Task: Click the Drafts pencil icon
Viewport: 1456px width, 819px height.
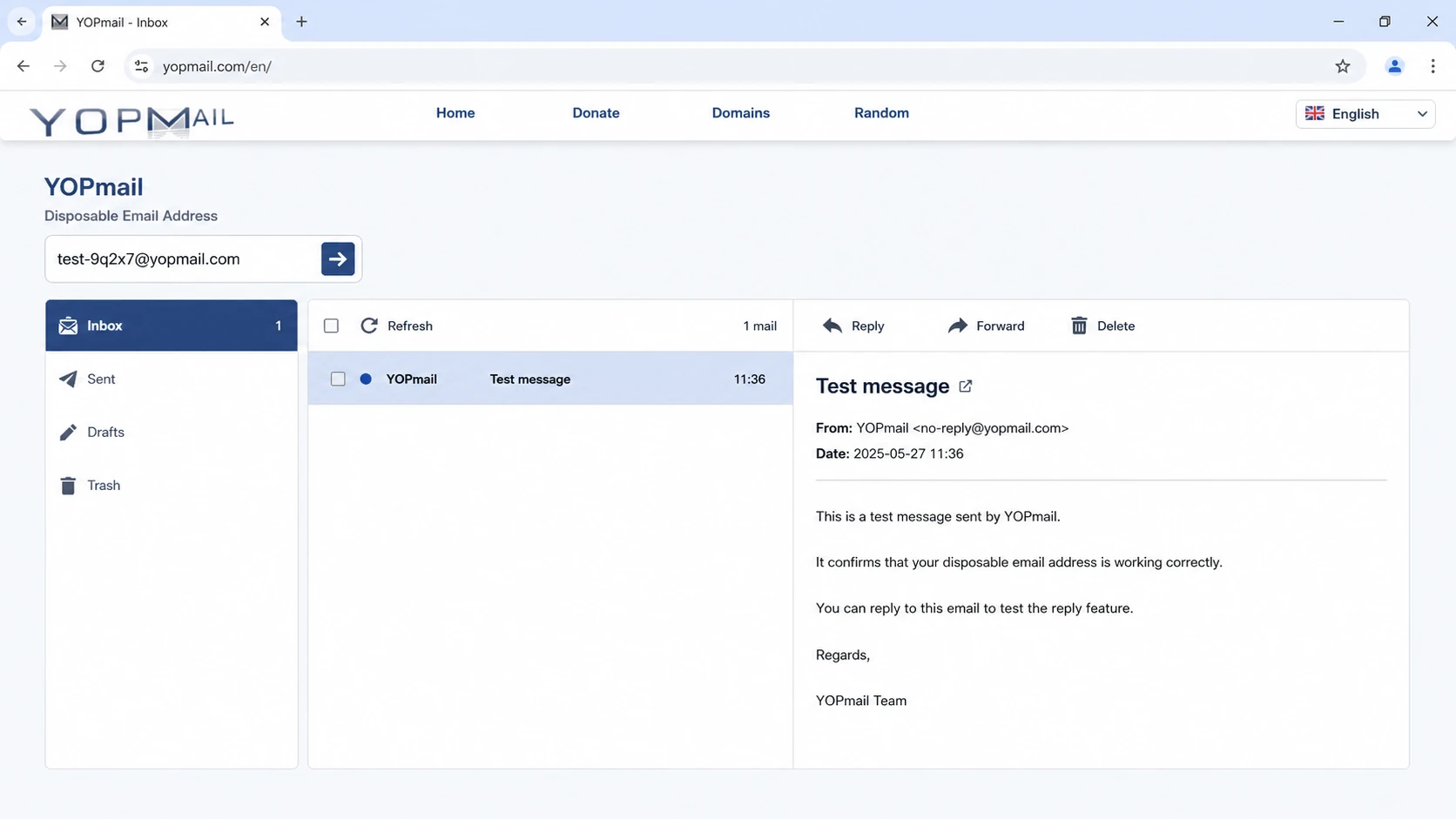Action: coord(68,433)
